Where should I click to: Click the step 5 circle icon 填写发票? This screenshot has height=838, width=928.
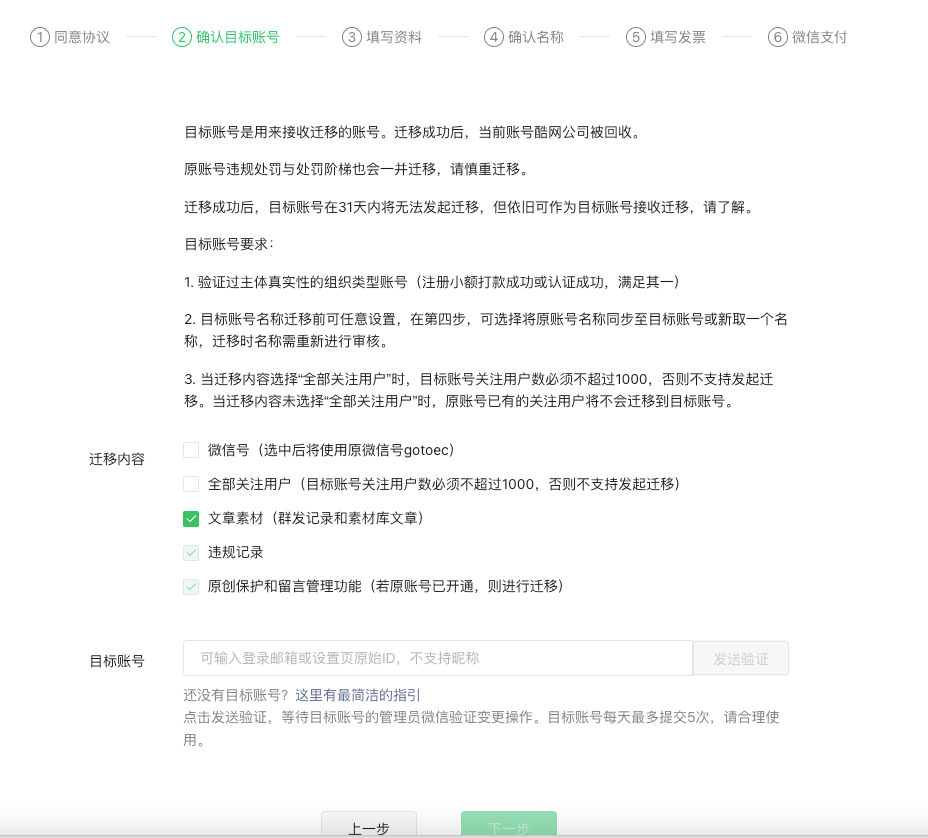point(636,37)
